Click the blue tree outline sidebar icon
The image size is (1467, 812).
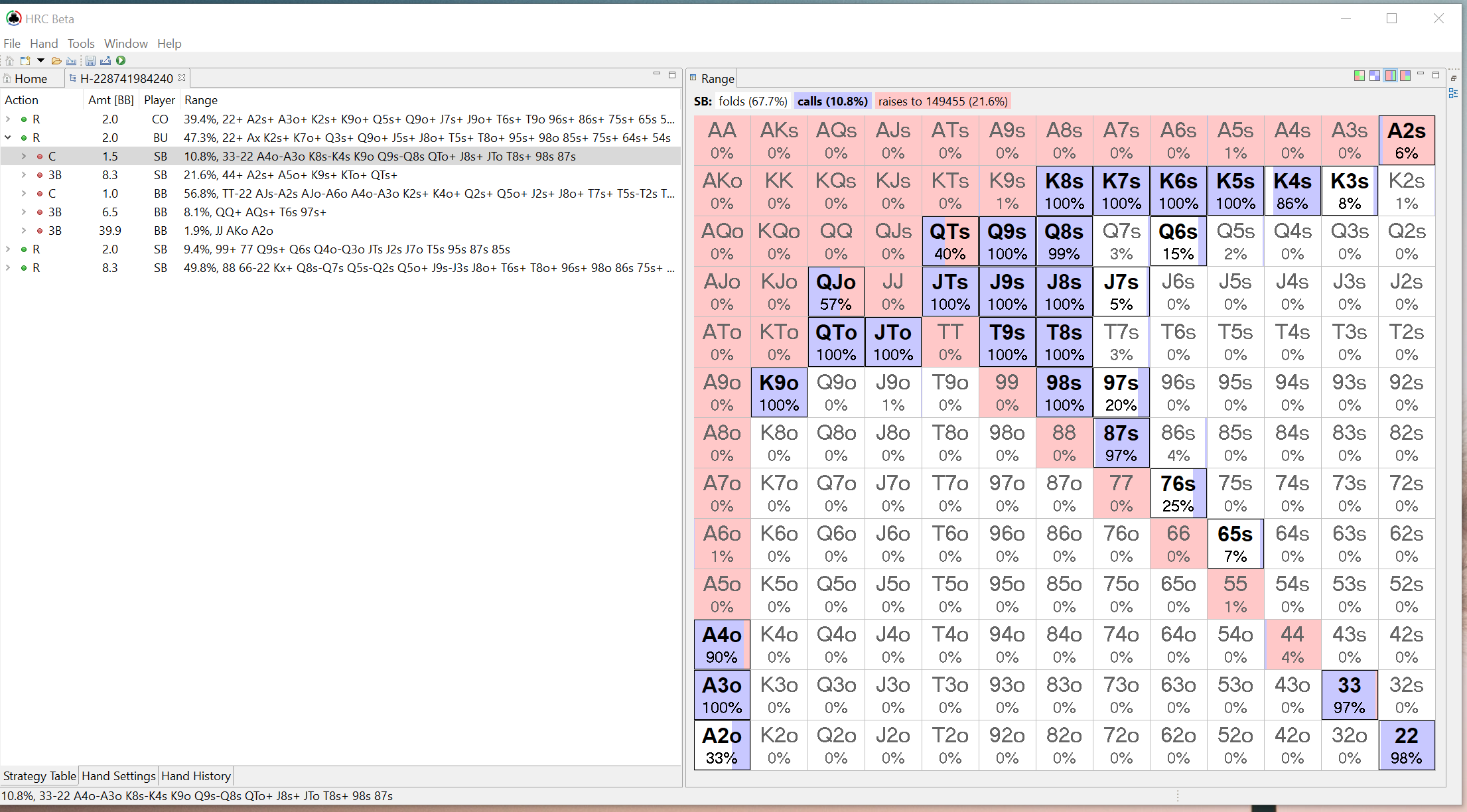click(x=1453, y=94)
